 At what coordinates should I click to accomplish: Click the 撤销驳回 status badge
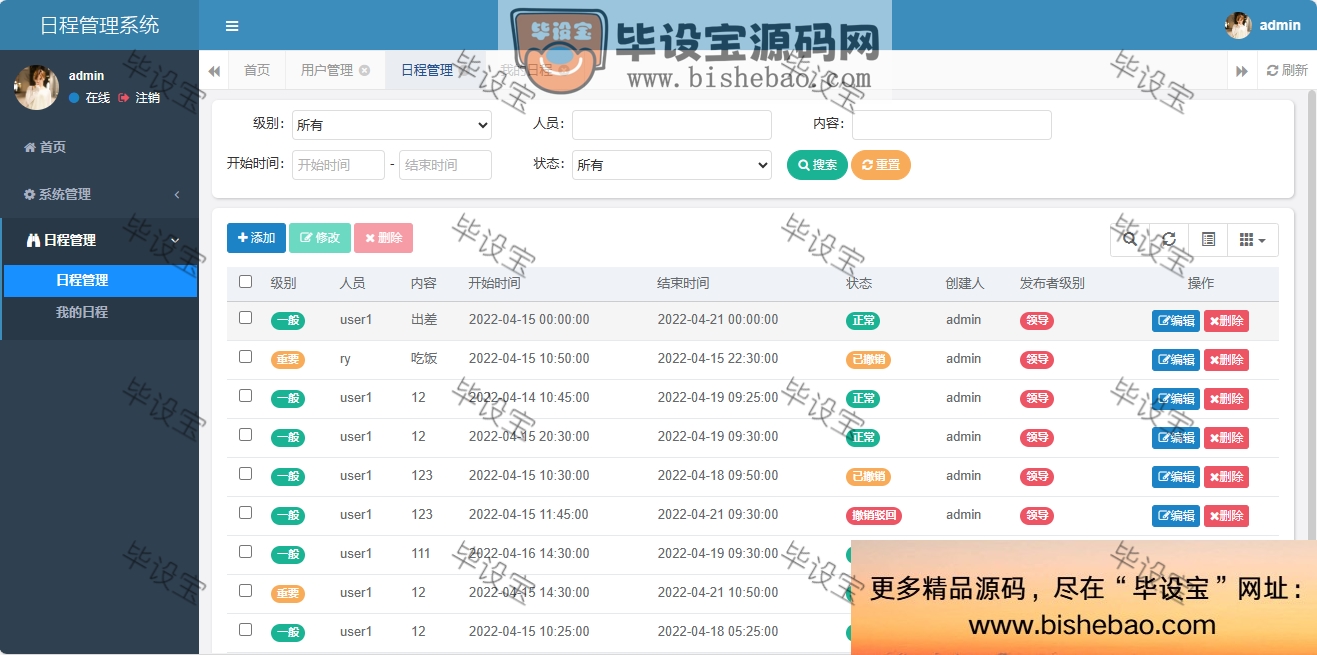(875, 516)
